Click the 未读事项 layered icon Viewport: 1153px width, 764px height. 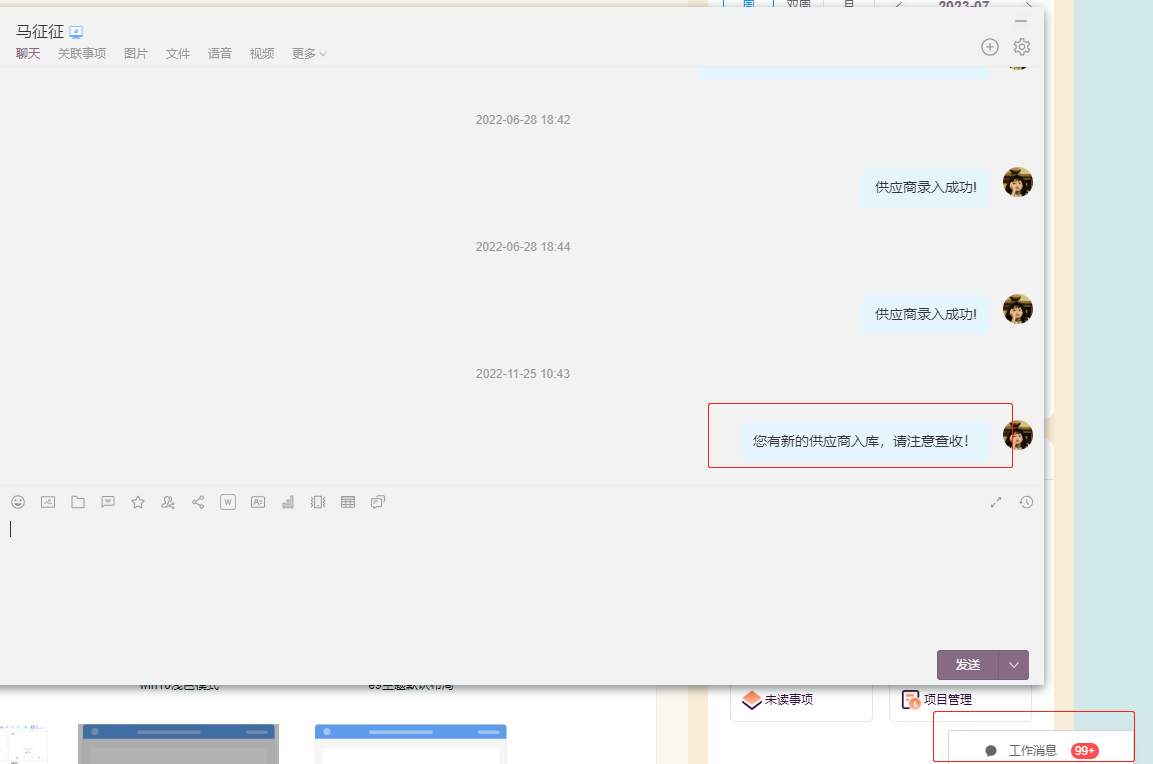(x=752, y=699)
